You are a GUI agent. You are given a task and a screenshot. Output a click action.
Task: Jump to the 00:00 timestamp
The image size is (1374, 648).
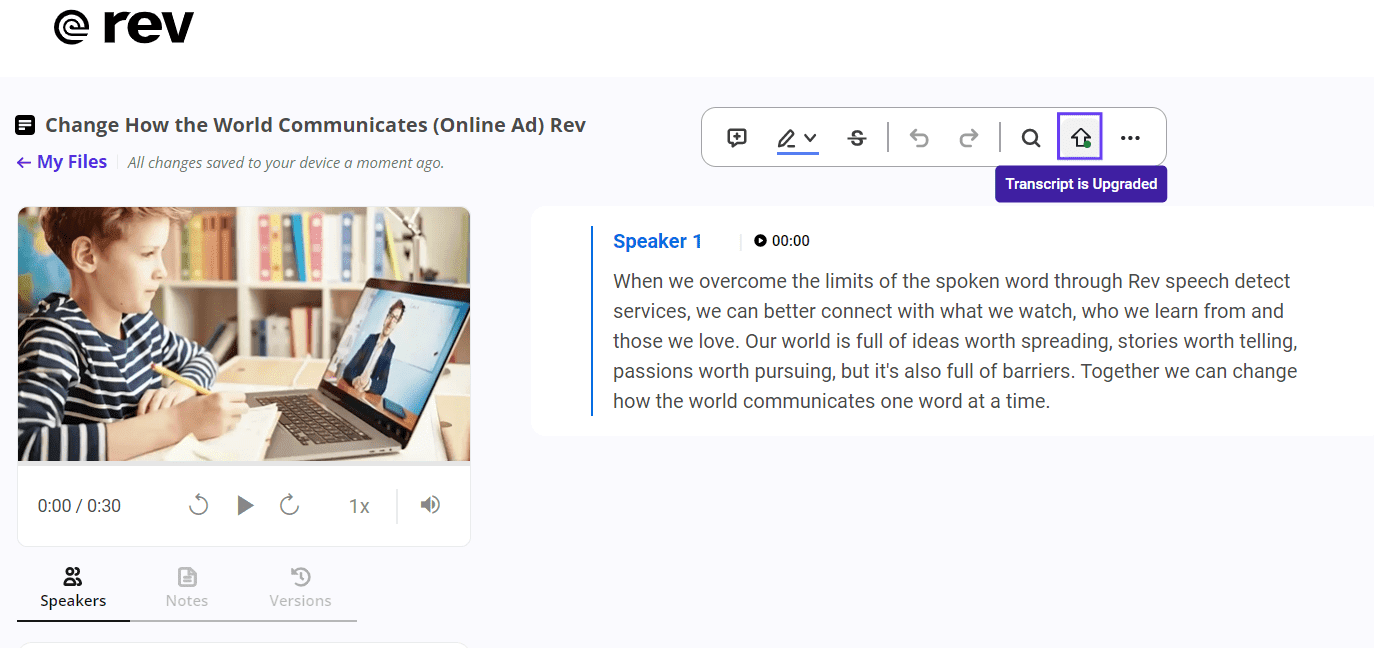(782, 241)
